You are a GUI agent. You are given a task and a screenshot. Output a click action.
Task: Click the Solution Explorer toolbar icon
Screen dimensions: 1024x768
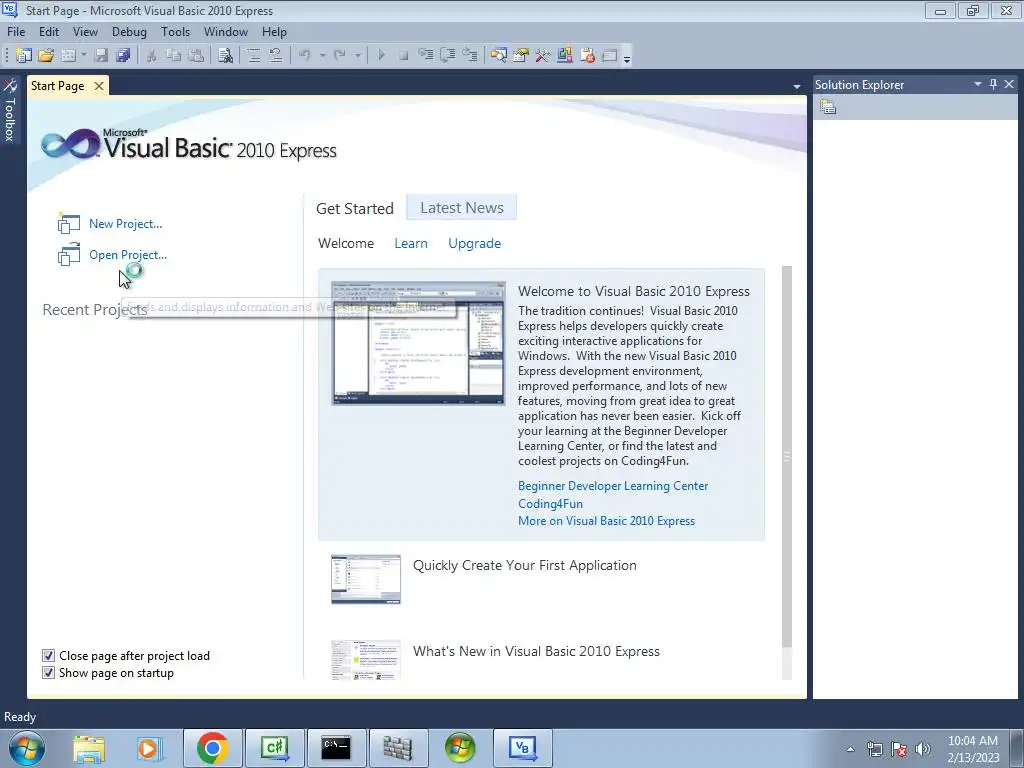pyautogui.click(x=499, y=56)
